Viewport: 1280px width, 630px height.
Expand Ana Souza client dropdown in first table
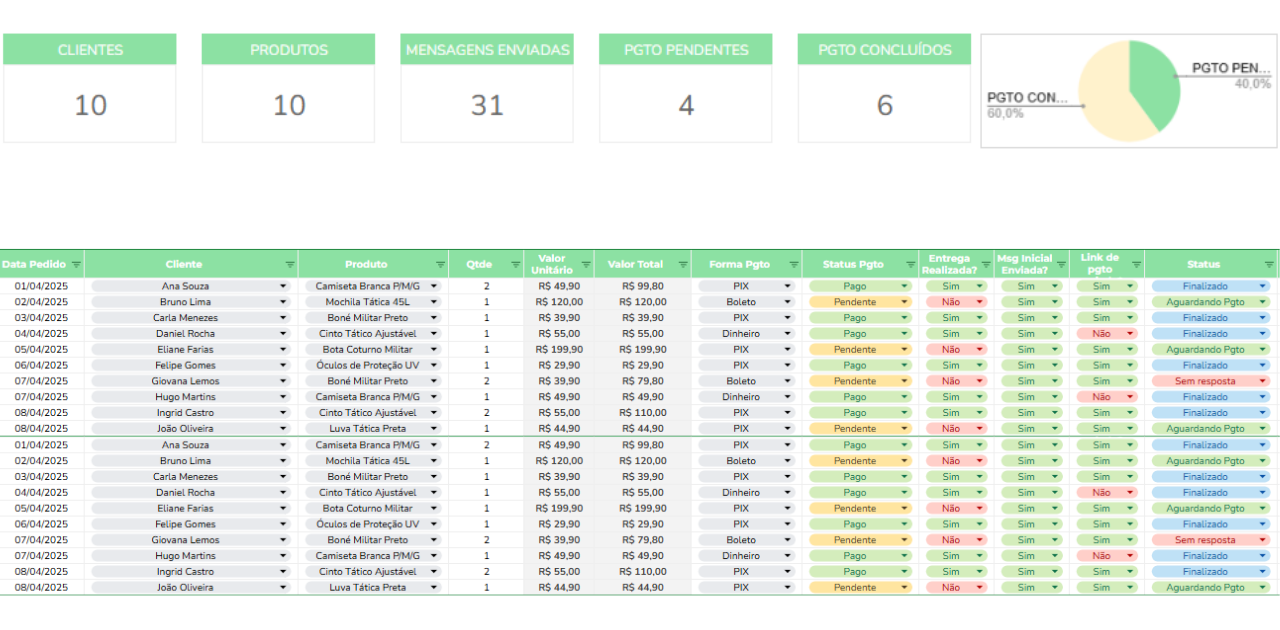point(283,286)
